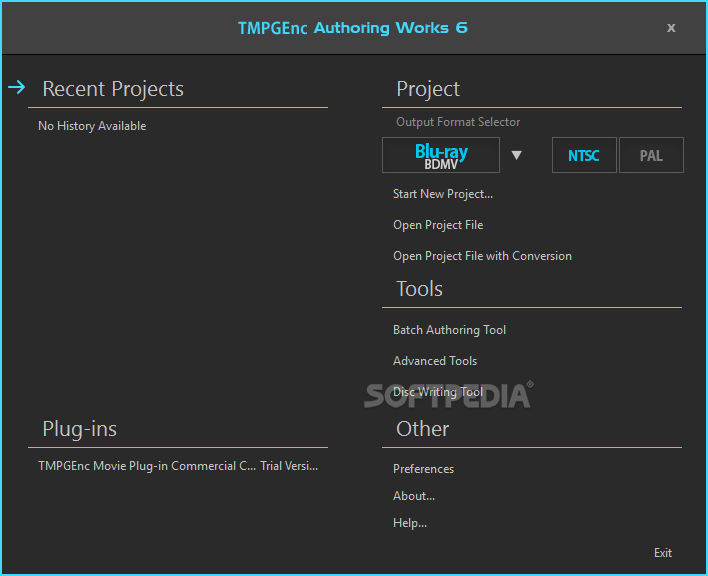Click the 'No History Available' text
This screenshot has height=576, width=708.
[92, 126]
